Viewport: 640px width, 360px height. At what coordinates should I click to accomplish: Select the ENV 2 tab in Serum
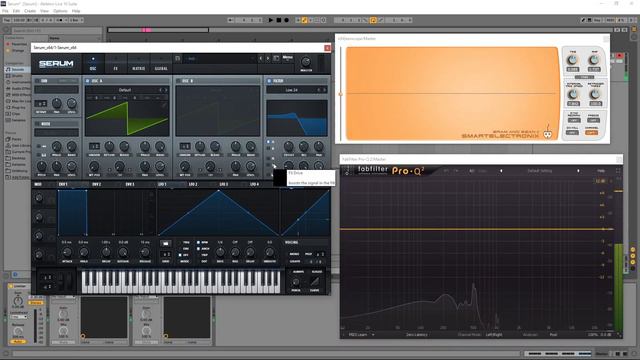[x=96, y=184]
